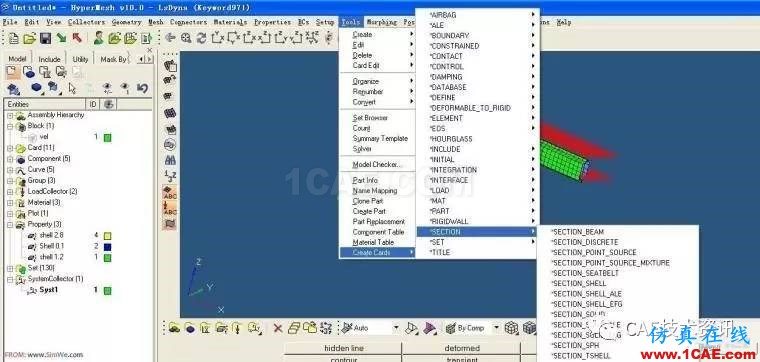760x362 pixels.
Task: Select Syst1 in SystemCollector tree
Action: click(x=48, y=290)
